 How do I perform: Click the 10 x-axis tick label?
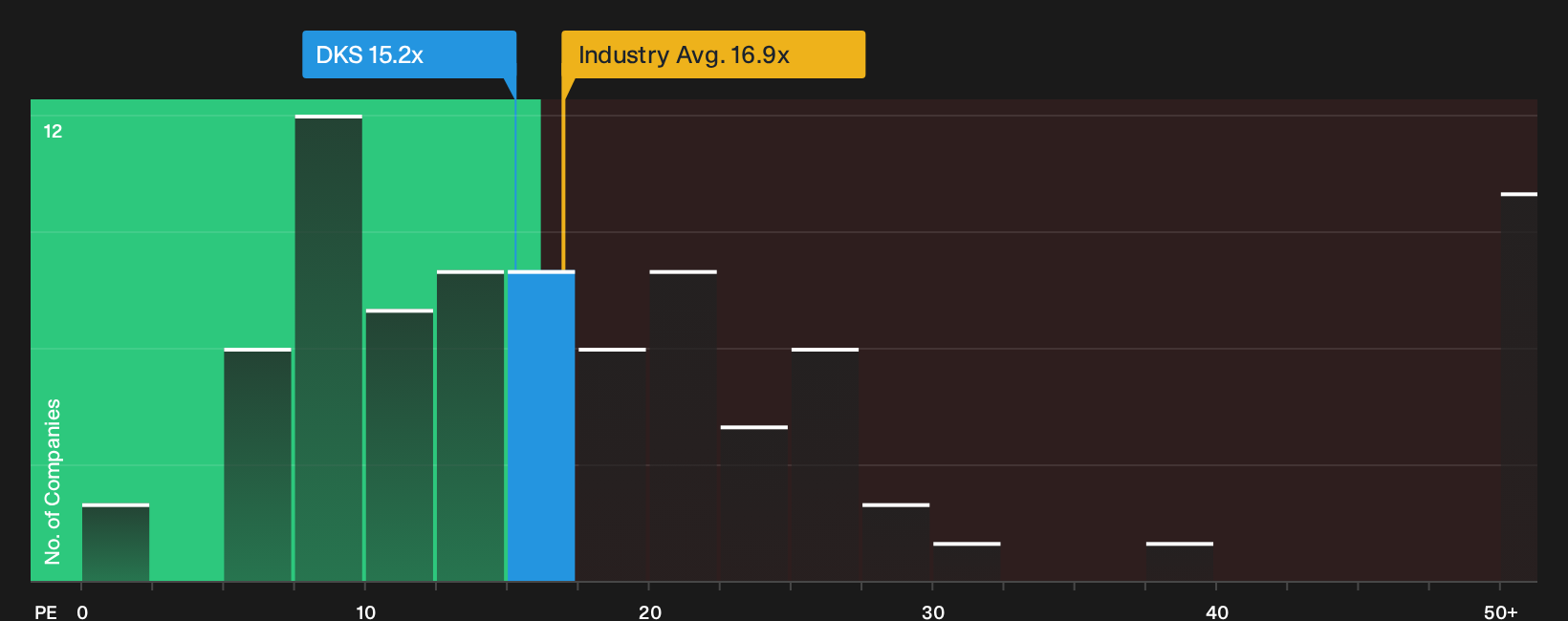point(365,611)
